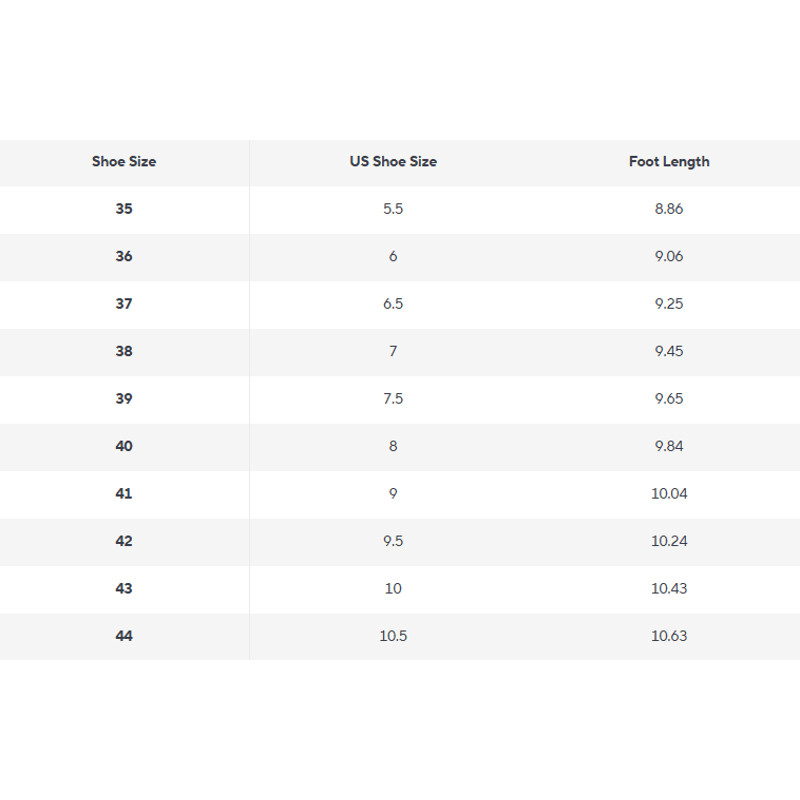Click foot length 8.86 value
The height and width of the screenshot is (800, 800).
tap(669, 209)
